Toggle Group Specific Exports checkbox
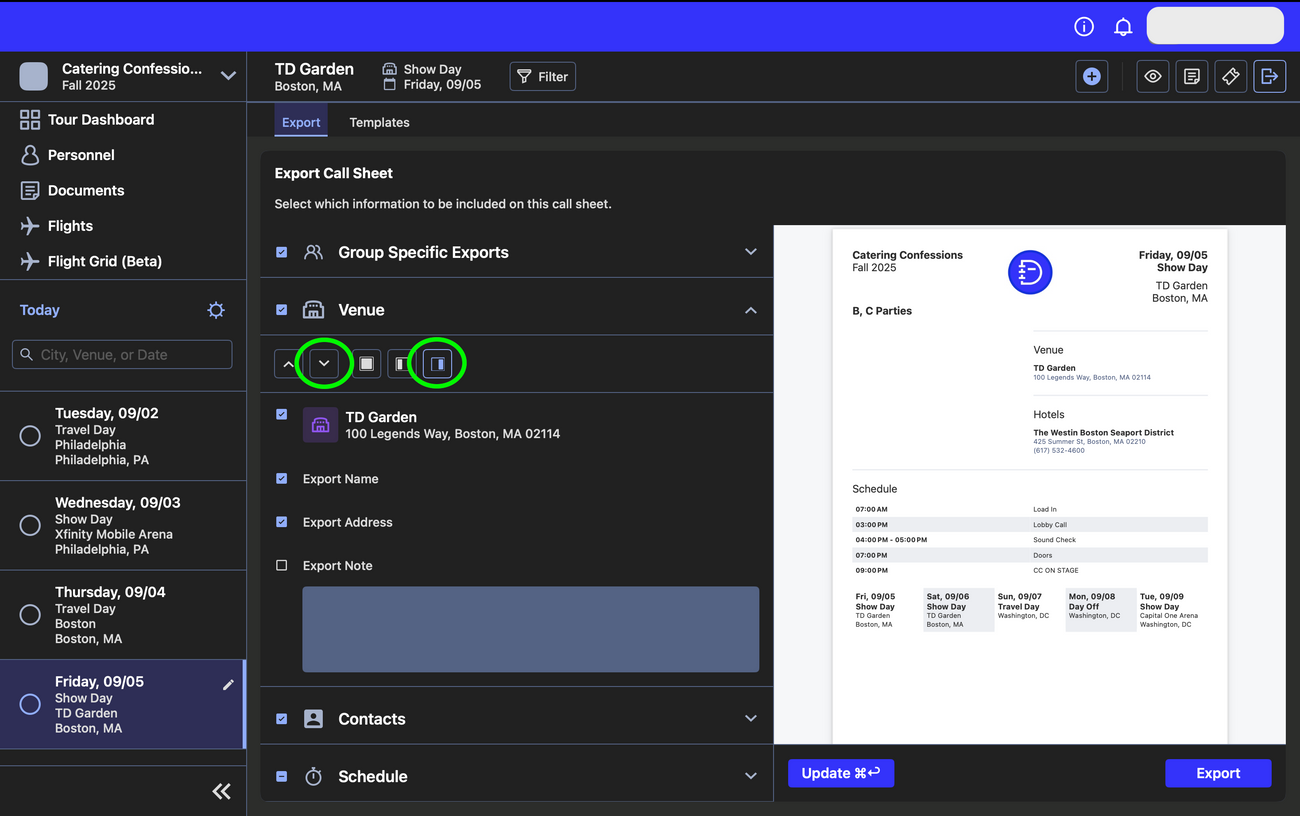 [x=282, y=252]
